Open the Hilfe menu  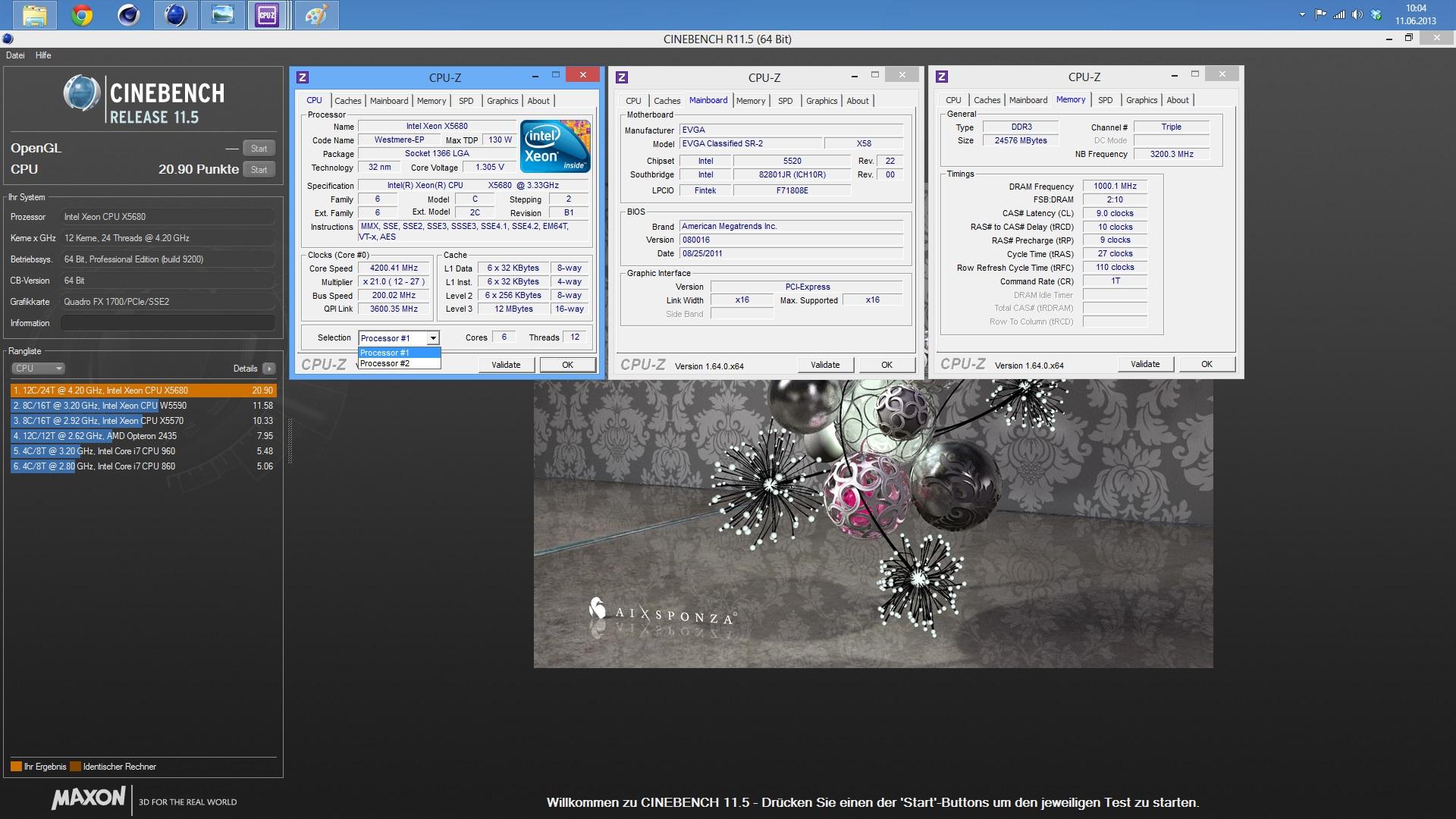point(43,55)
